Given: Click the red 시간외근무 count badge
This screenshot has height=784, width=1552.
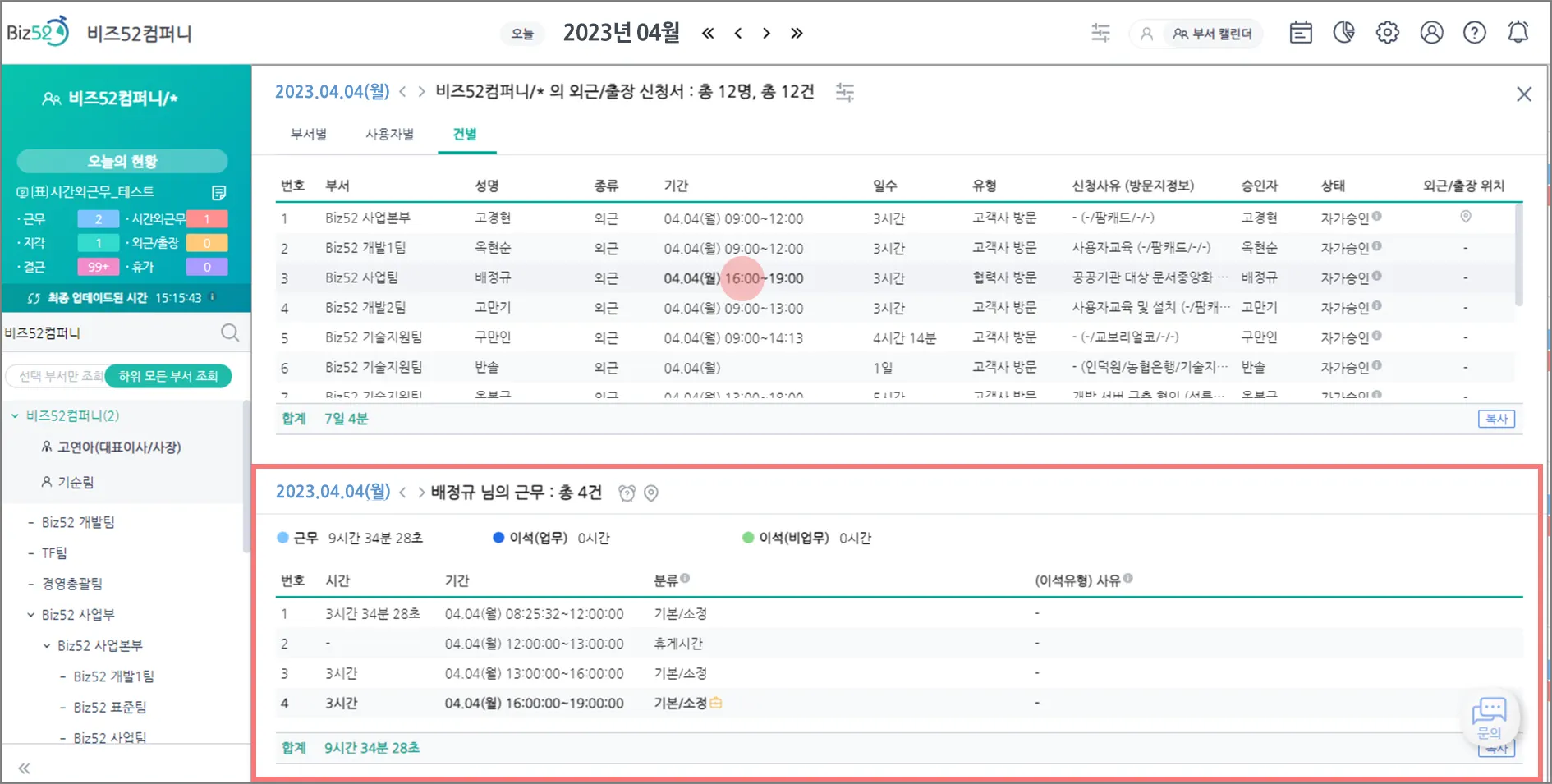Looking at the screenshot, I should tap(207, 219).
